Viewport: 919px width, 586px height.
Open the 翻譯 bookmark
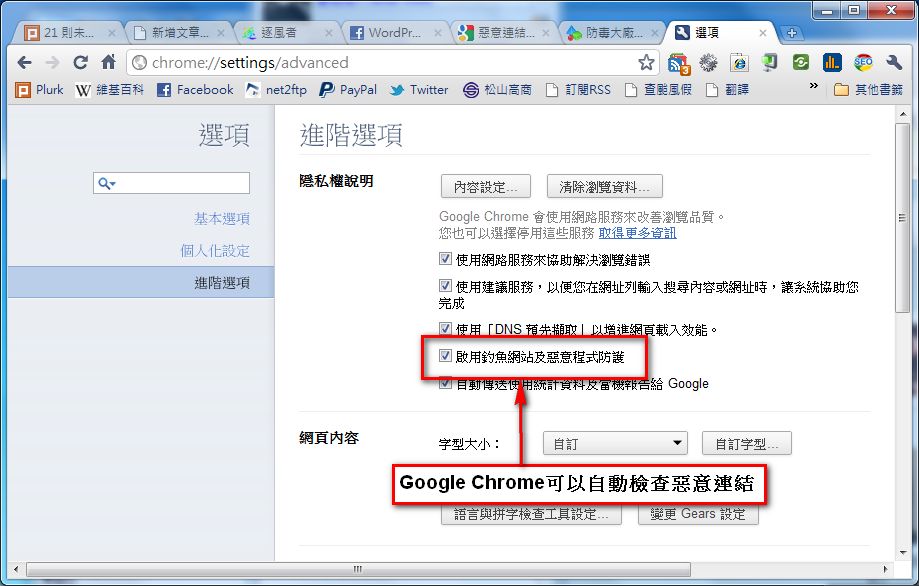727,90
